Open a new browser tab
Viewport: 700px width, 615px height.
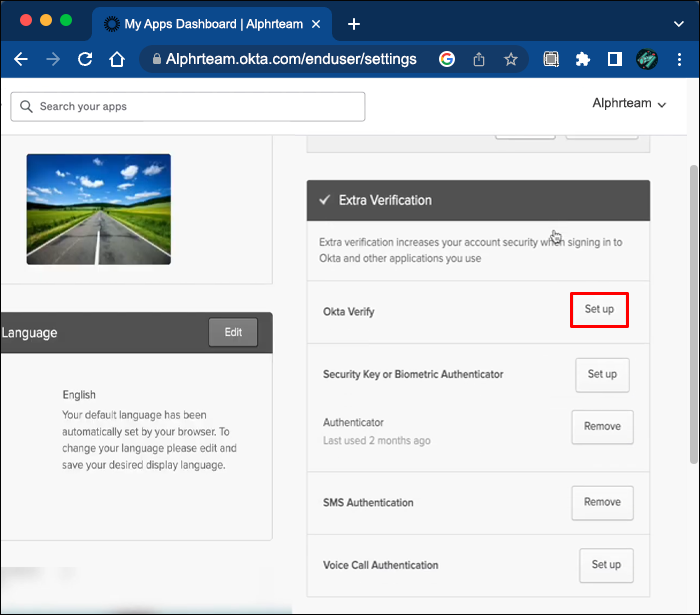click(x=353, y=24)
